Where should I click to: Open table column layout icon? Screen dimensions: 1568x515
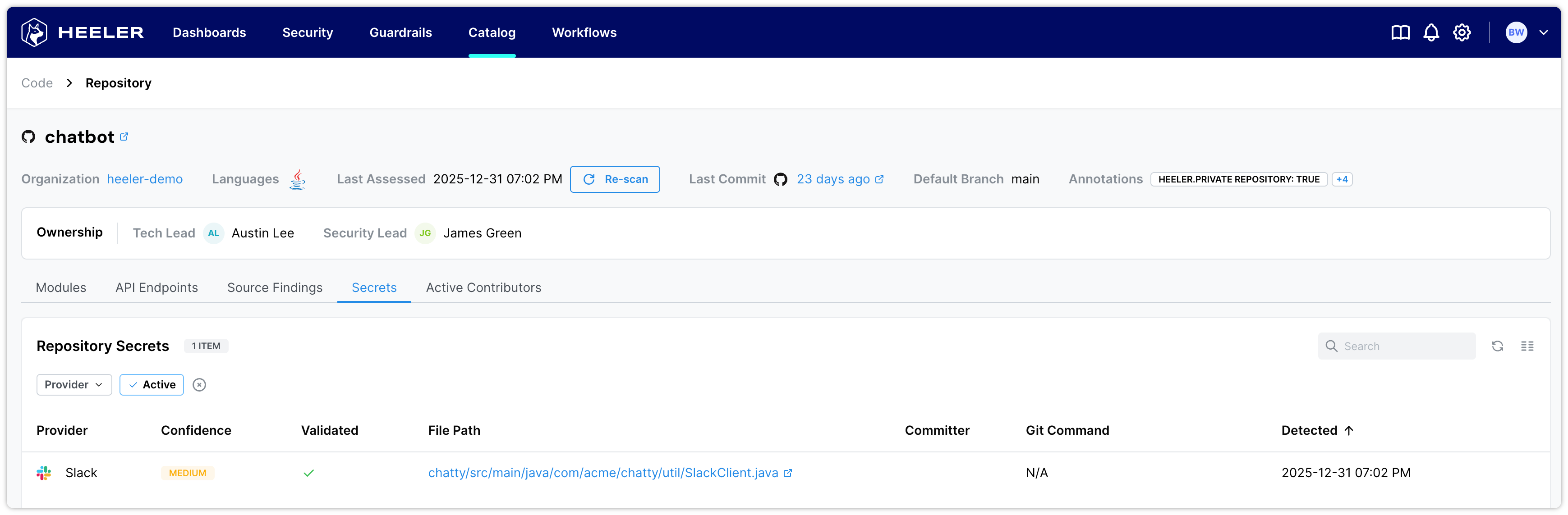pos(1527,346)
